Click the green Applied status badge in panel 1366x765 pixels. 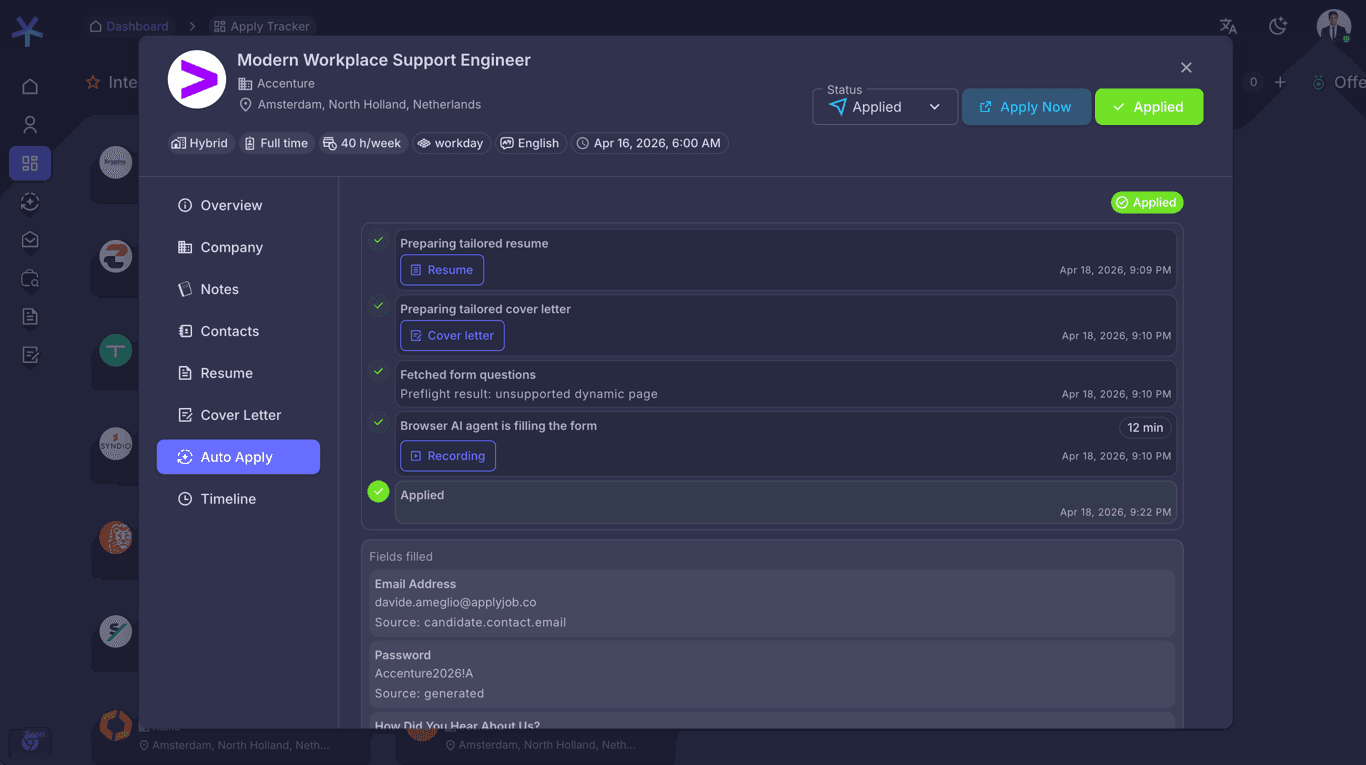1147,203
